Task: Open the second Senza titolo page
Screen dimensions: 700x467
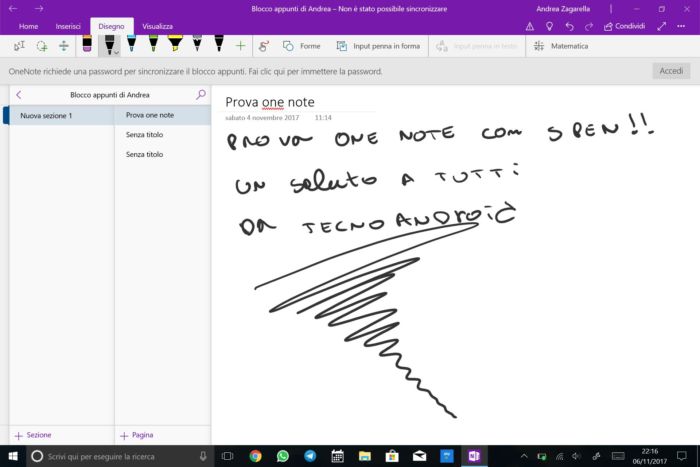Action: [x=162, y=154]
